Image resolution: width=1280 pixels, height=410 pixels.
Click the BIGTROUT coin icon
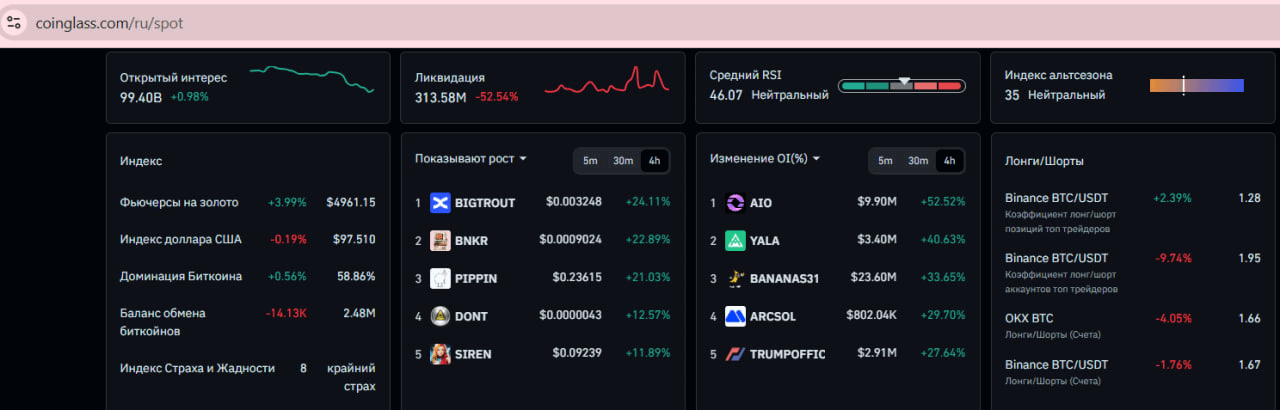pos(440,203)
